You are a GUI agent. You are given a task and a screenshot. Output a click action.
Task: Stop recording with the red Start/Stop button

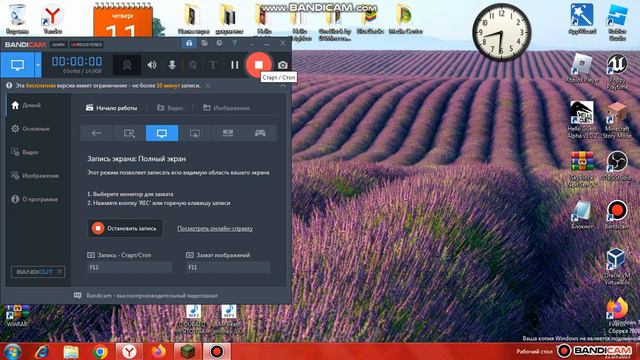[x=259, y=64]
